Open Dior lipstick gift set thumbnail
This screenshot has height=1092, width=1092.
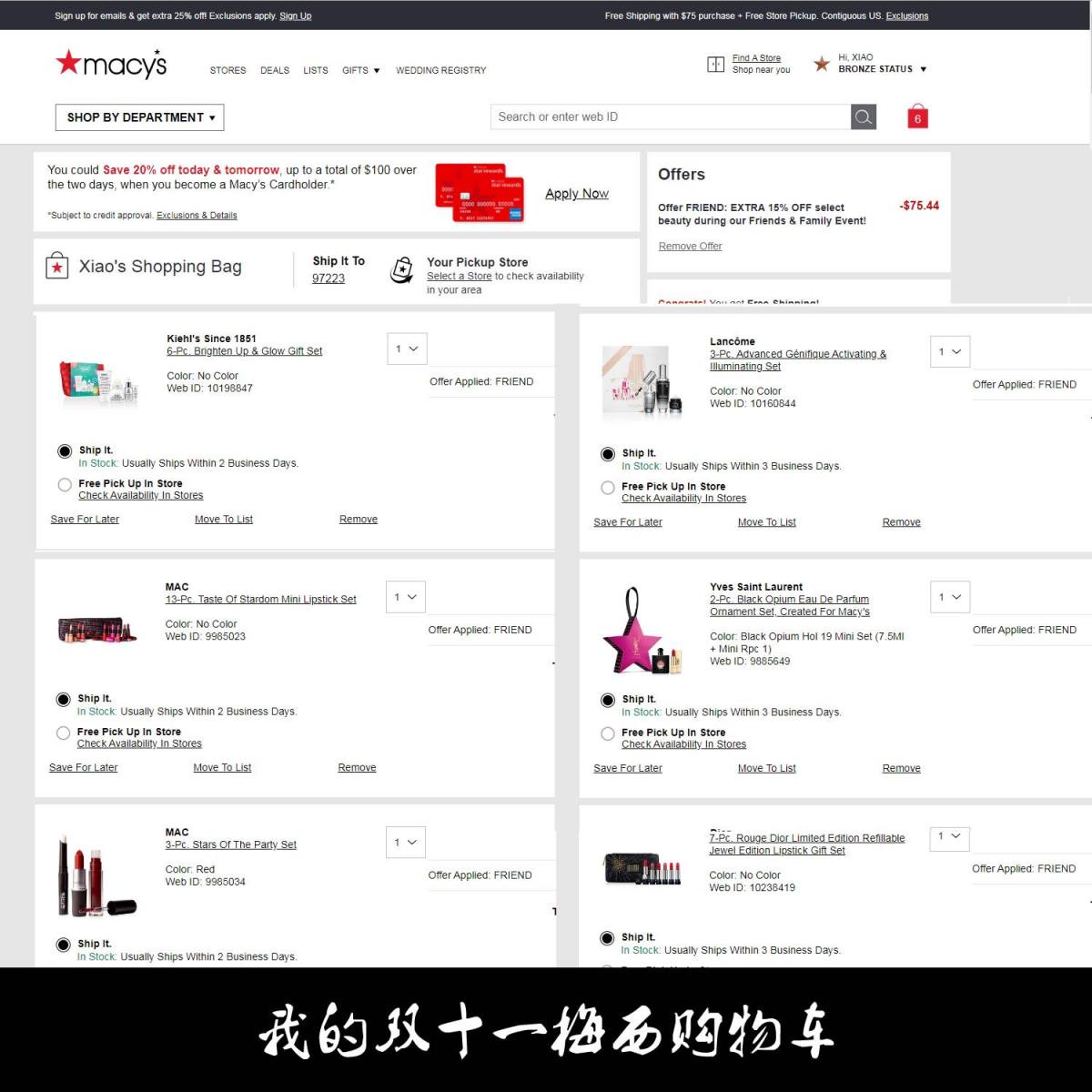tap(642, 870)
